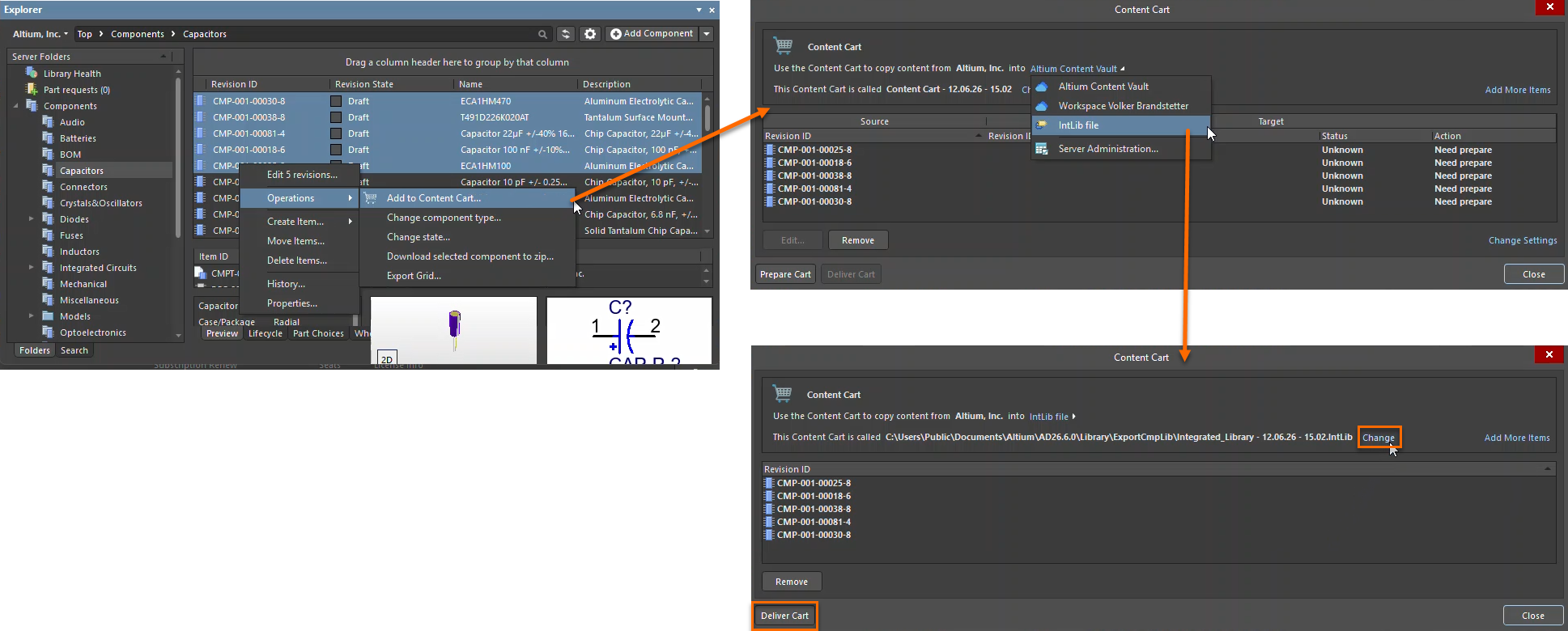Screen dimensions: 1568x631
Task: Click the Prepare Cart button
Action: (x=785, y=274)
